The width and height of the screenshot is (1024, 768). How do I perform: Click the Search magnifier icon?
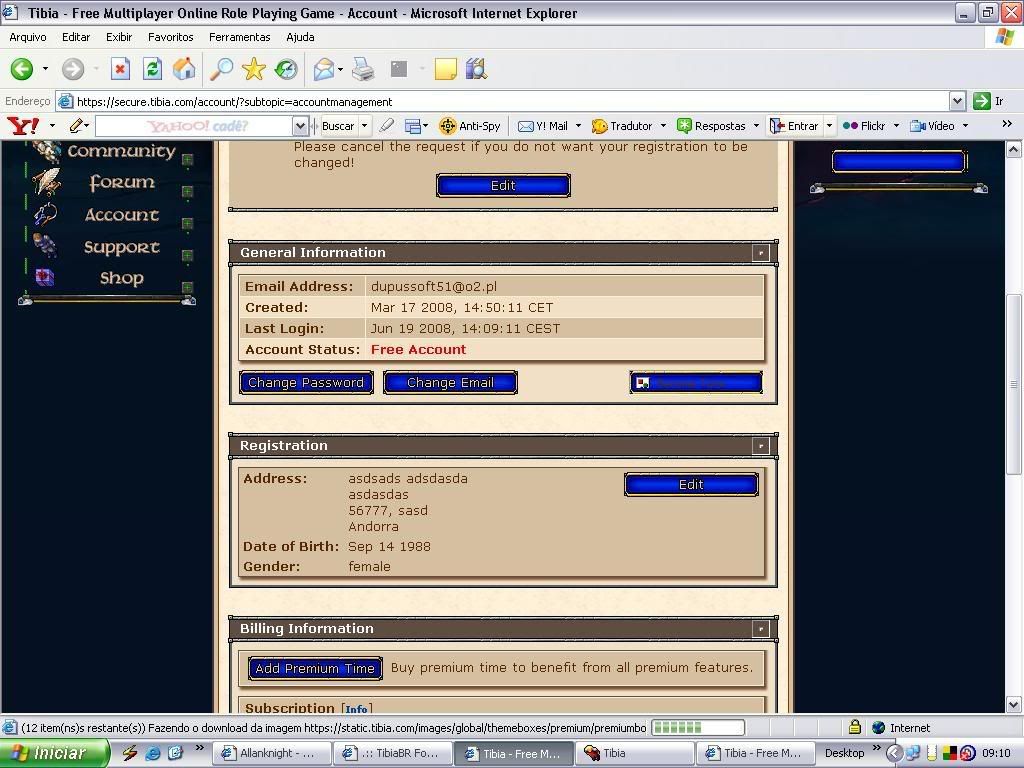coord(221,69)
